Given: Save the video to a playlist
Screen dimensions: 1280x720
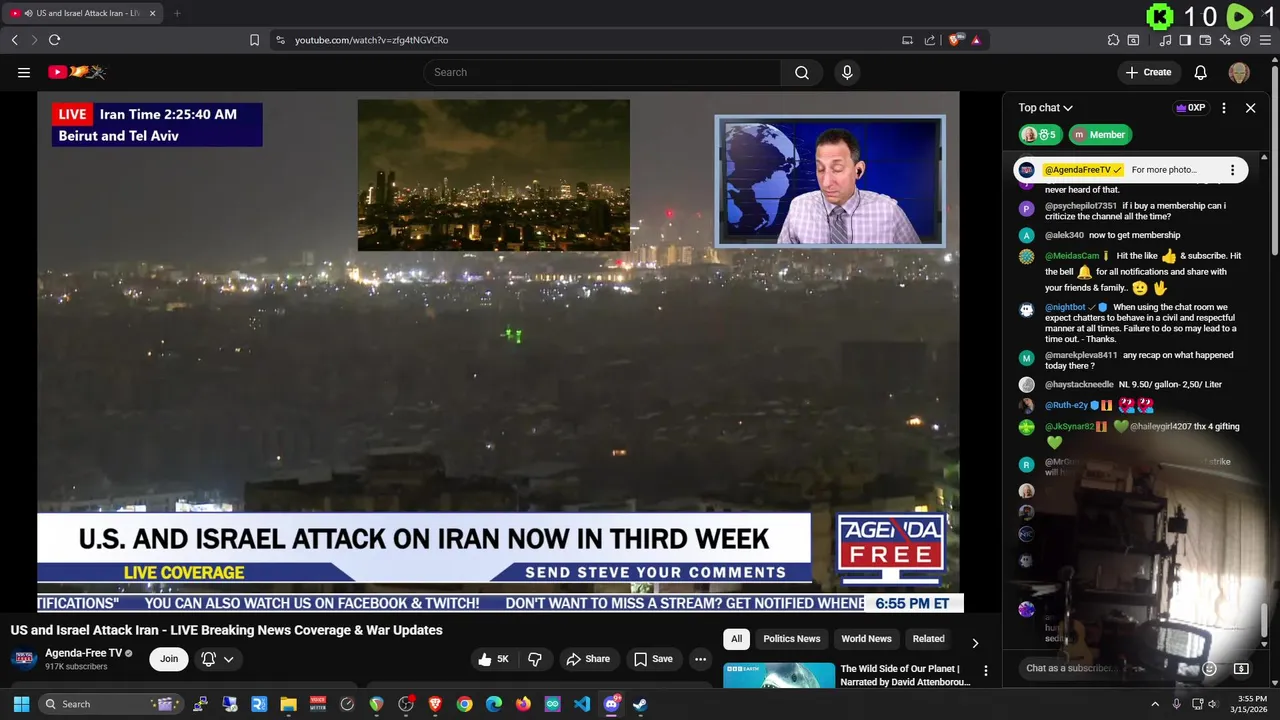Looking at the screenshot, I should pos(653,659).
